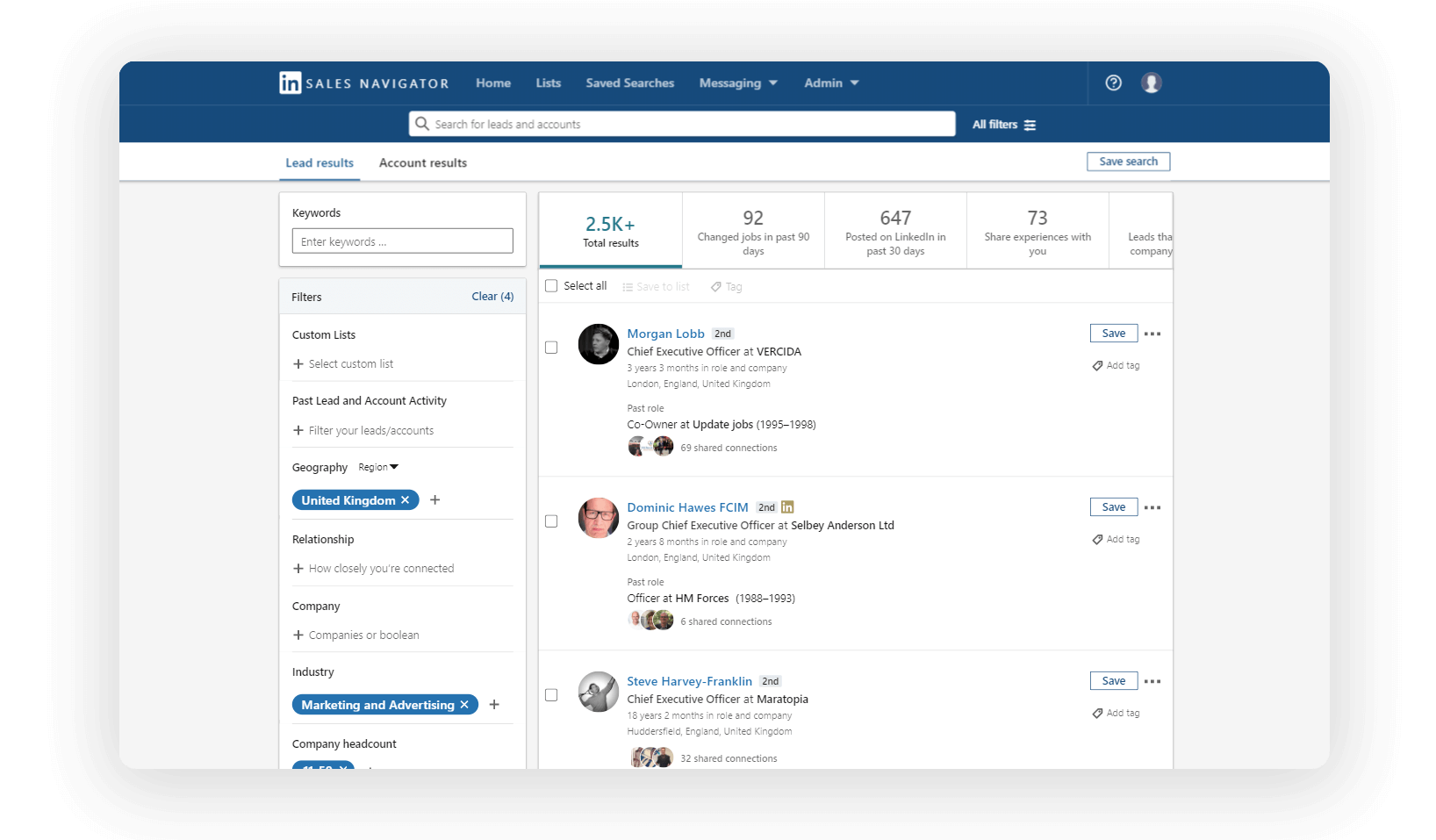Switch to Account results tab
This screenshot has width=1436, height=840.
point(423,163)
